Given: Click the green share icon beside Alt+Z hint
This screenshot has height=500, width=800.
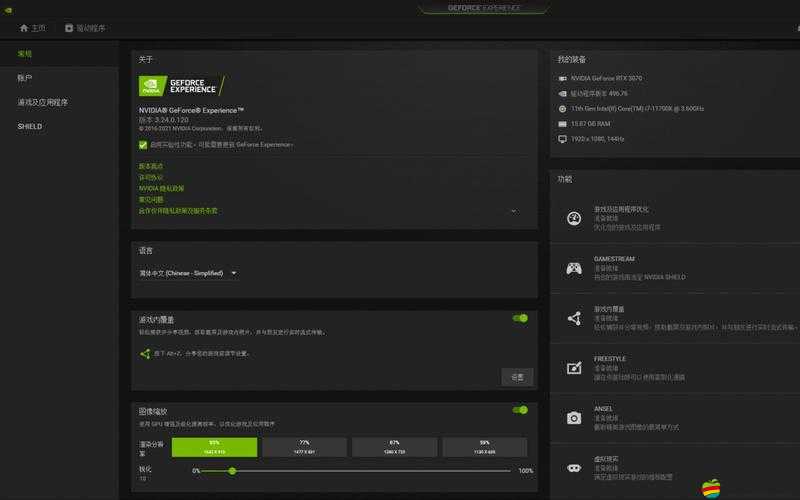Looking at the screenshot, I should [144, 354].
